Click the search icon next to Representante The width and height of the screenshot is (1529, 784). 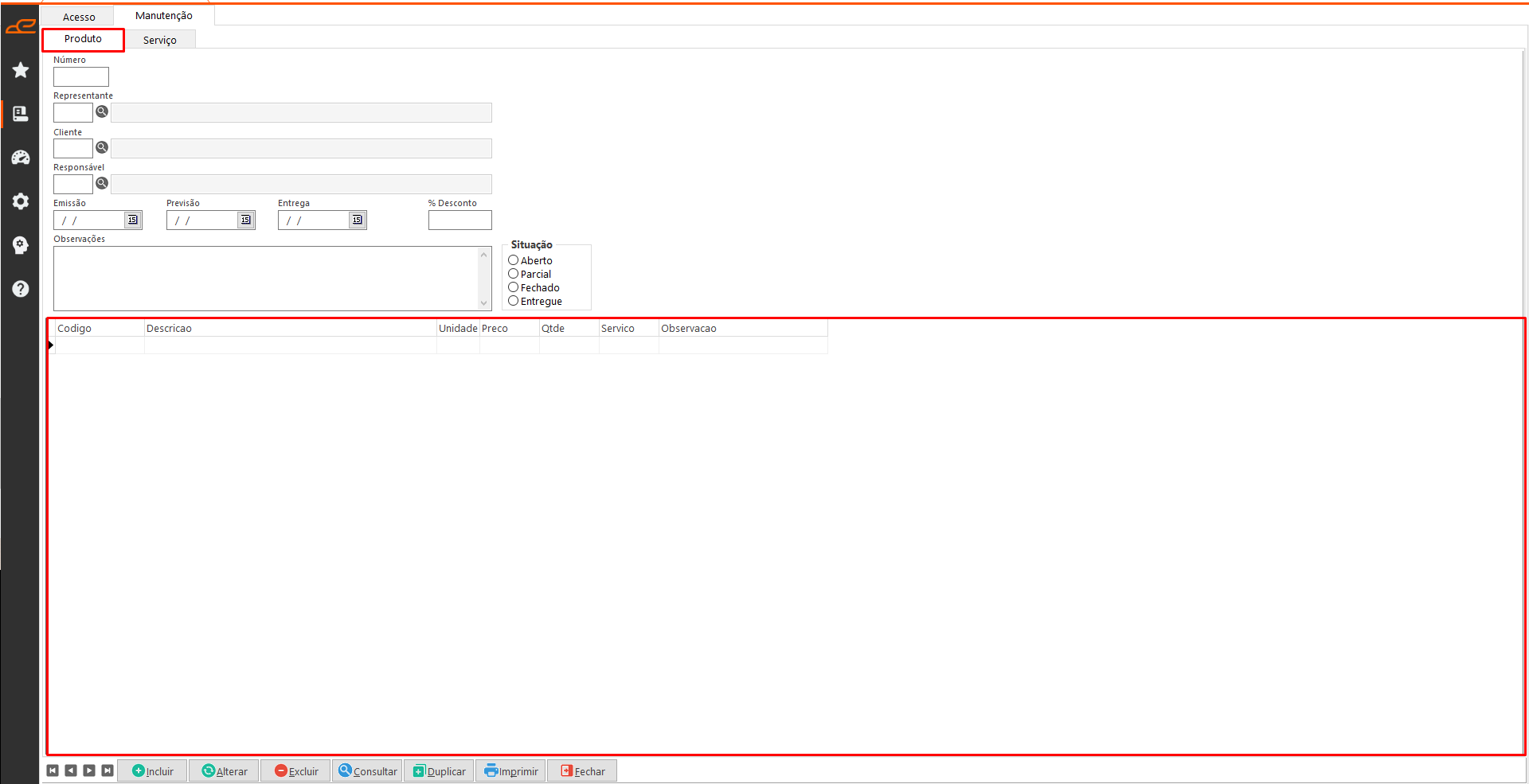pos(102,112)
